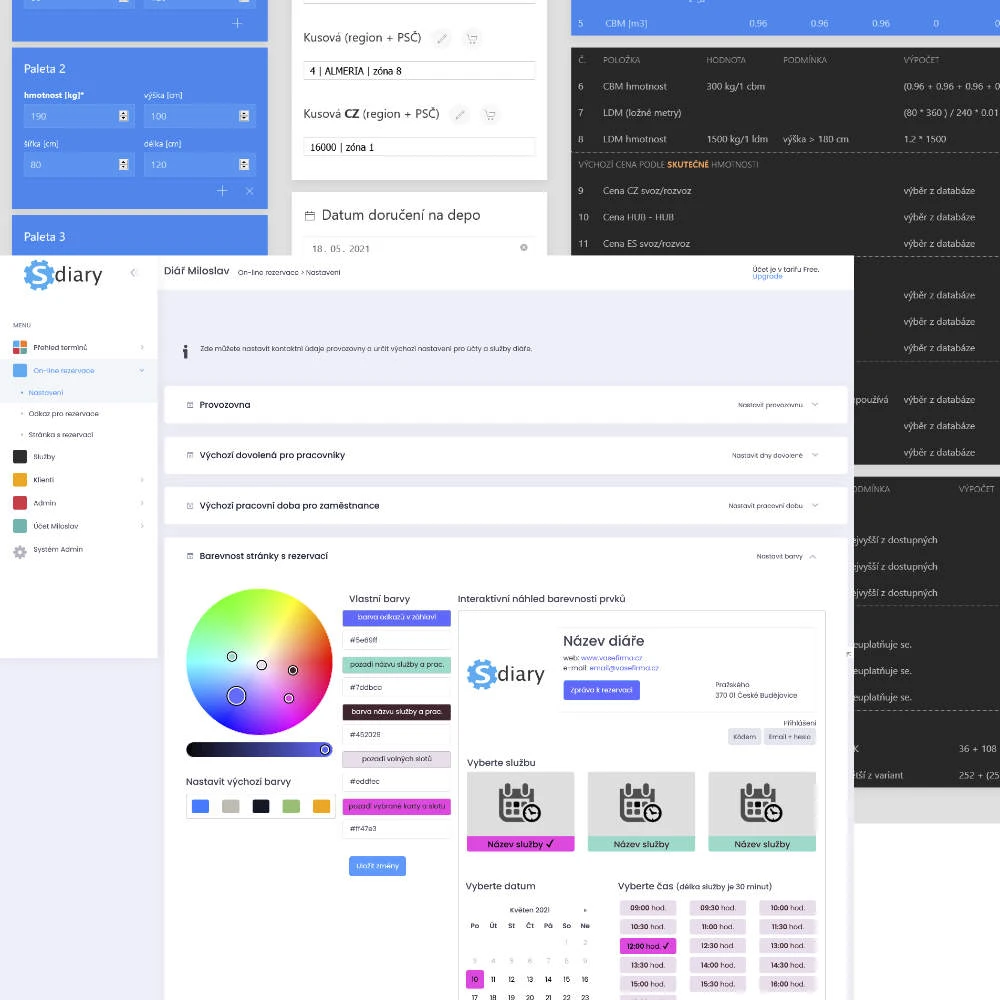Select the middle Název služby card
Viewport: 1000px width, 1000px height.
(x=641, y=811)
